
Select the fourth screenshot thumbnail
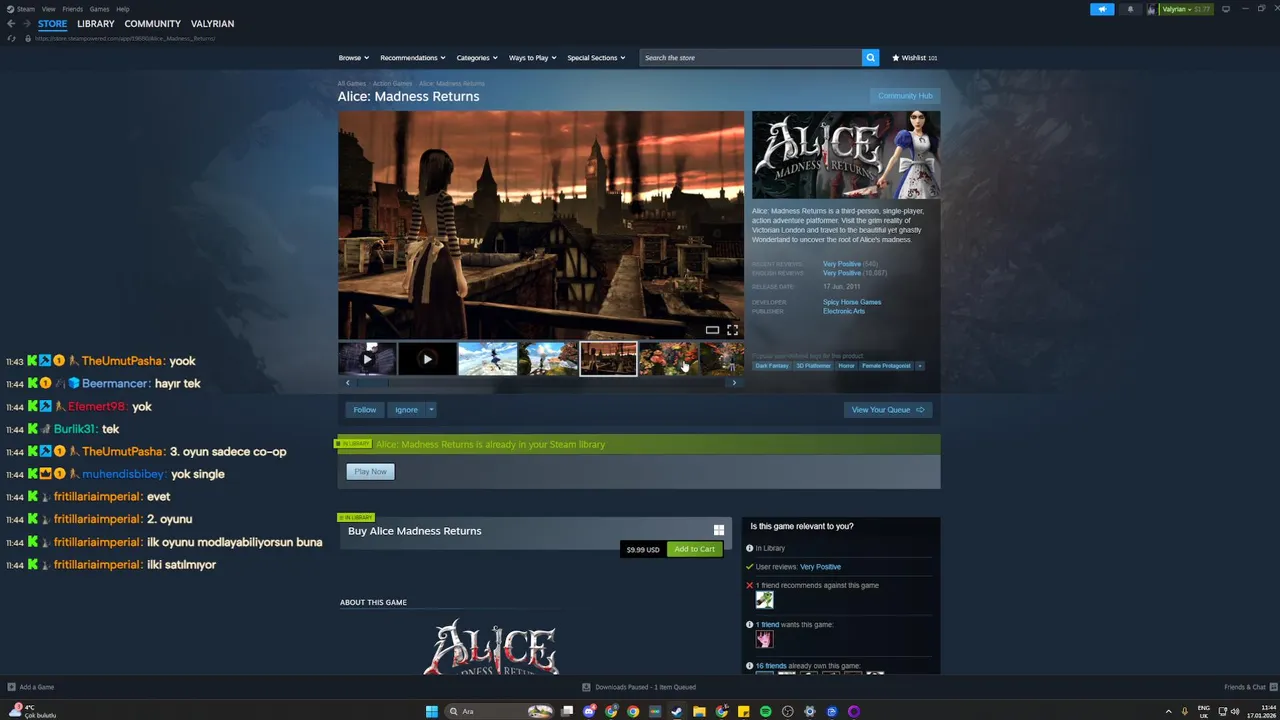pos(548,359)
